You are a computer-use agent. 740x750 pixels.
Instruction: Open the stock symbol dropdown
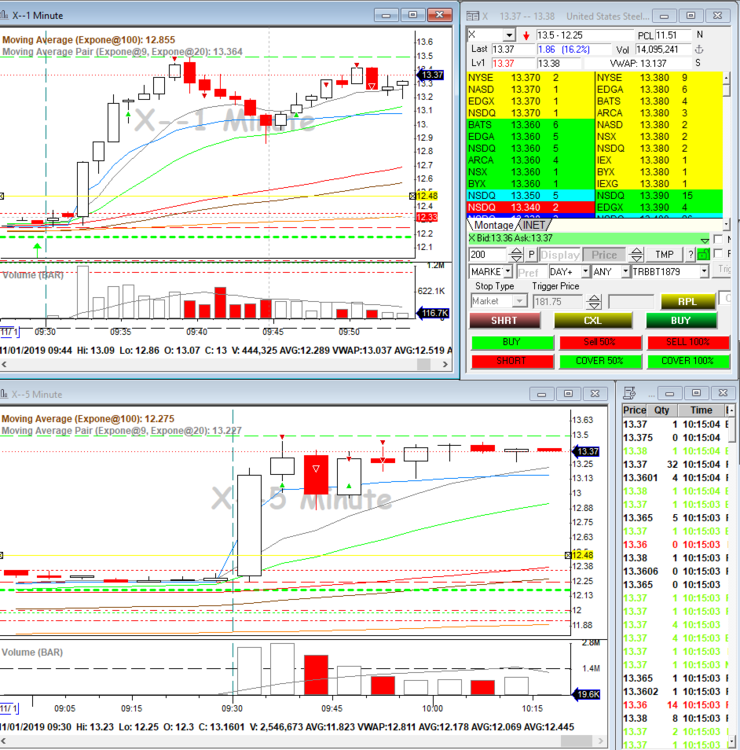[509, 34]
